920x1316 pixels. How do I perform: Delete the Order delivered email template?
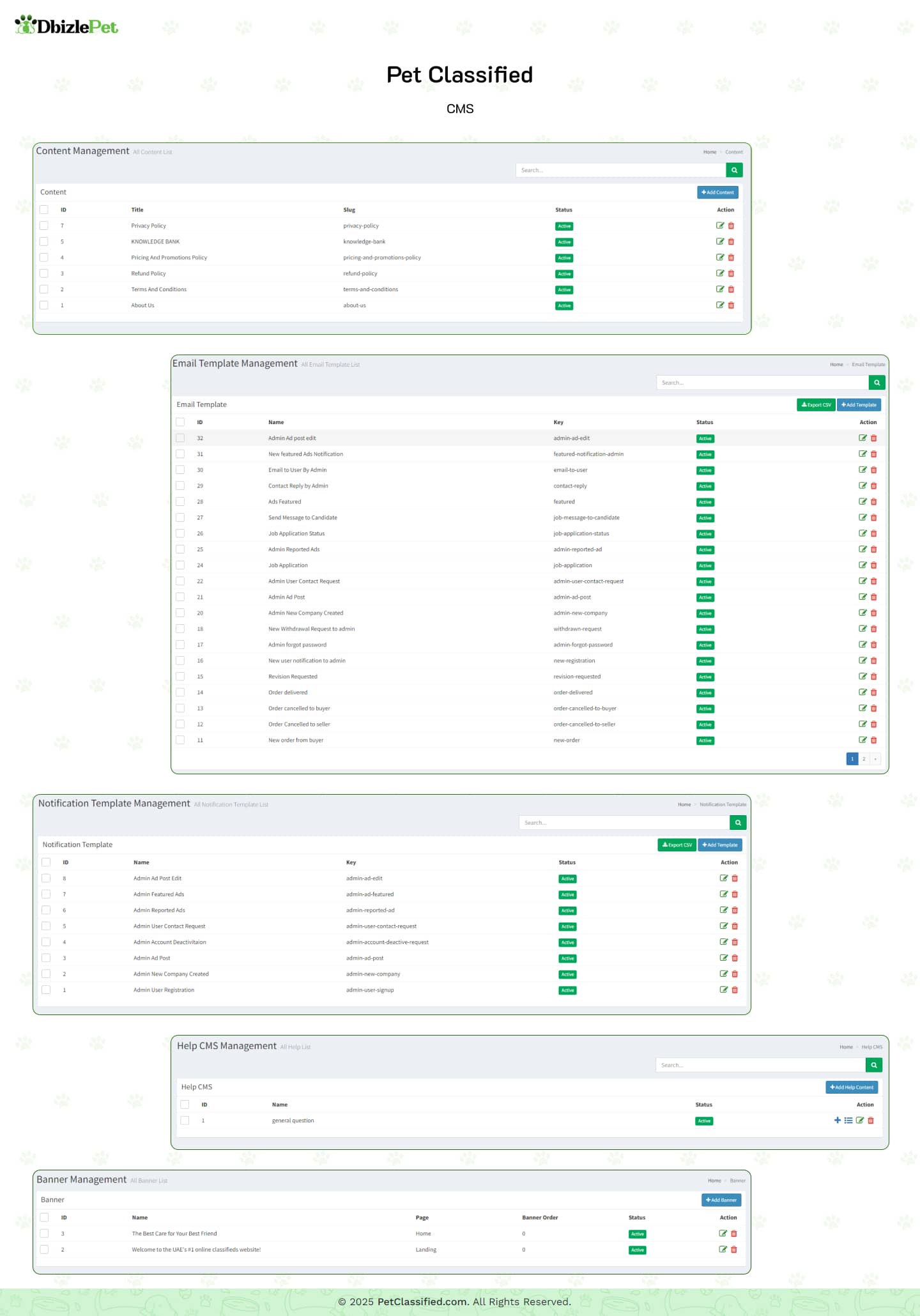pyautogui.click(x=874, y=692)
